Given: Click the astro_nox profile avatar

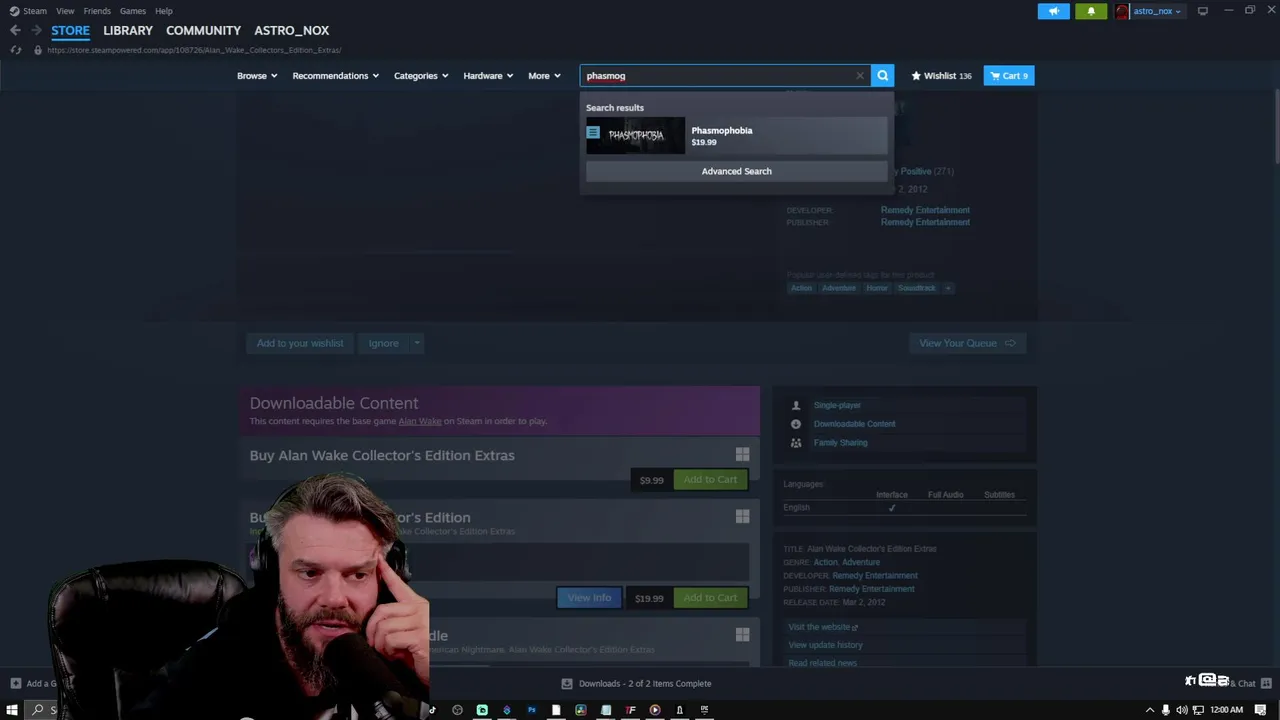Looking at the screenshot, I should pyautogui.click(x=1122, y=11).
